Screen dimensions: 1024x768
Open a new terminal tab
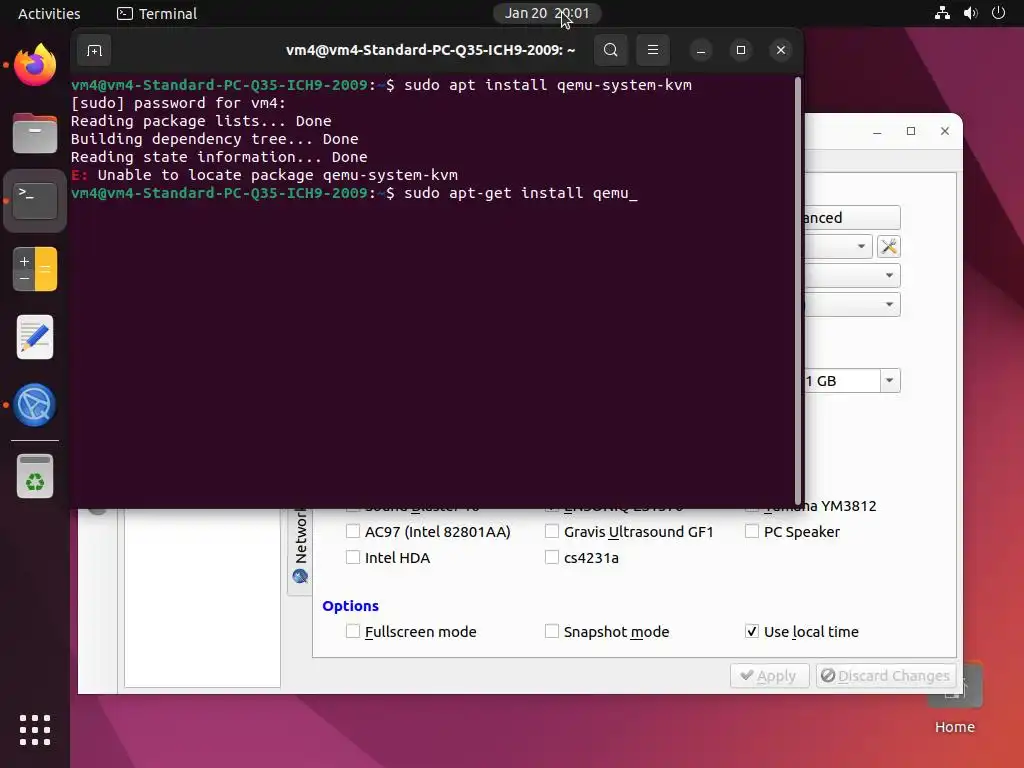click(94, 50)
